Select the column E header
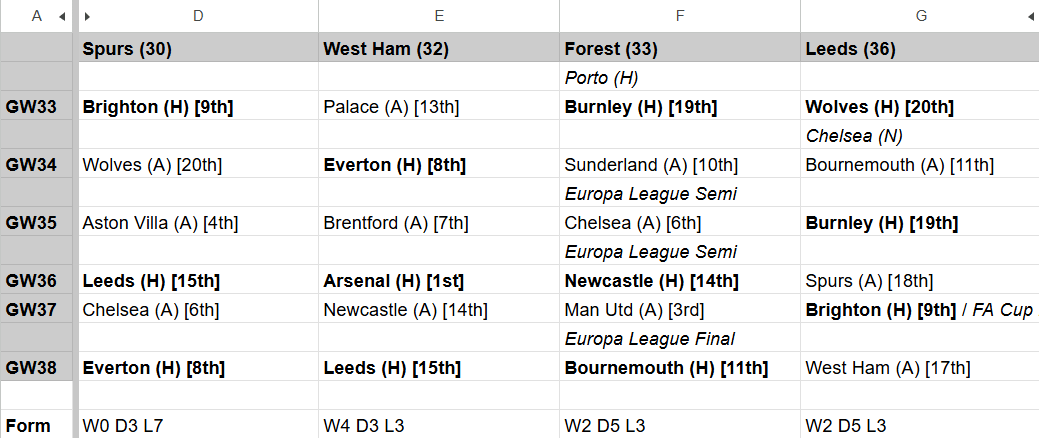 click(439, 16)
